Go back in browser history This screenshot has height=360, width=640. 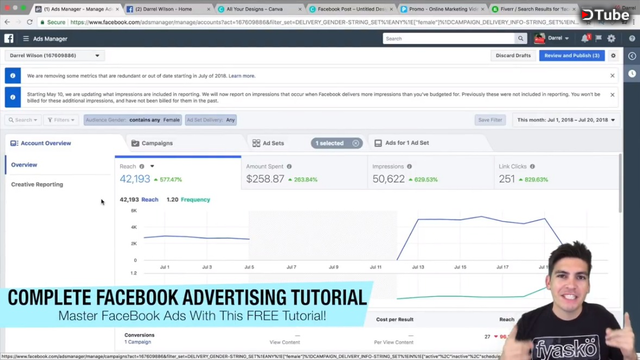[7, 22]
